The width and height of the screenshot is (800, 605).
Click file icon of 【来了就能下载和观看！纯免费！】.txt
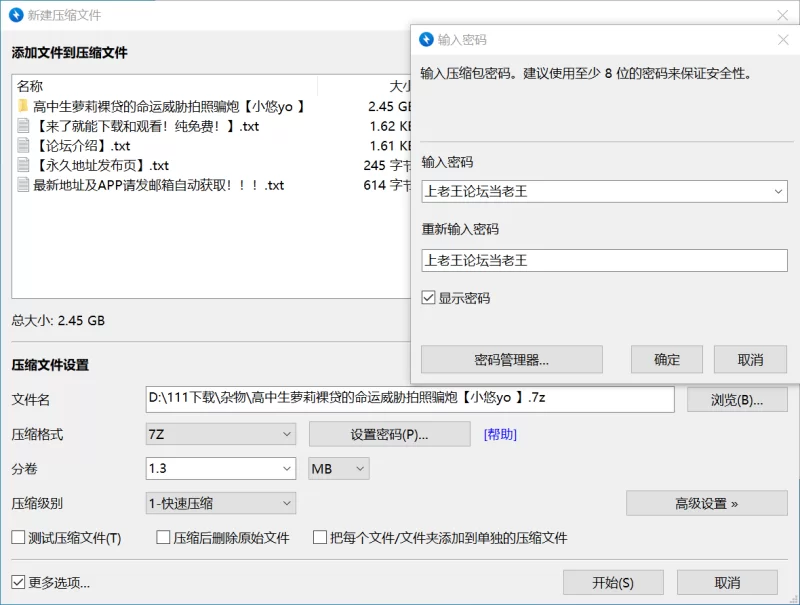click(23, 125)
